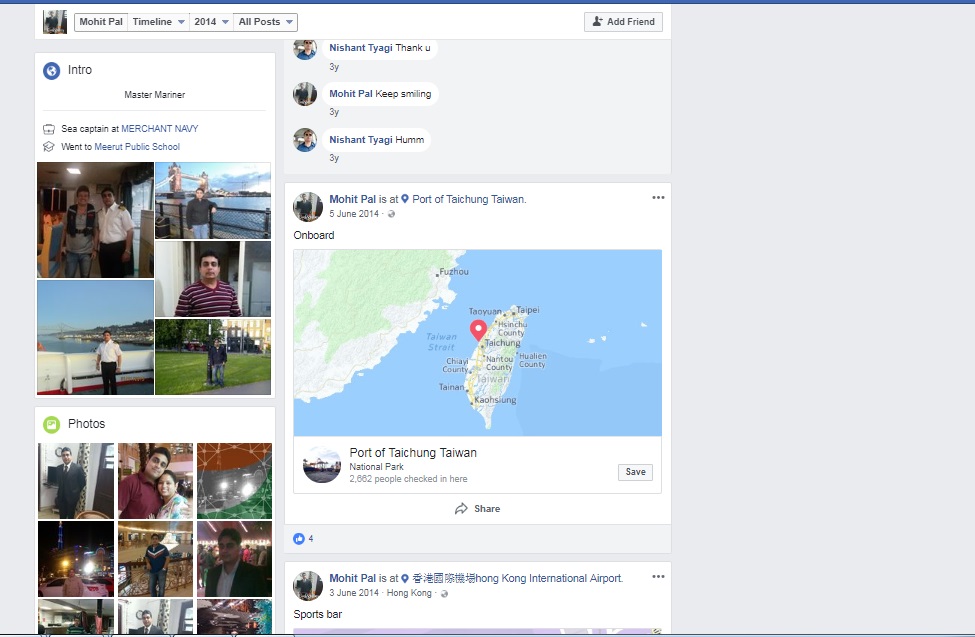Screen dimensions: 975x637
Task: Open photo of couple in Photos grid
Action: point(155,481)
